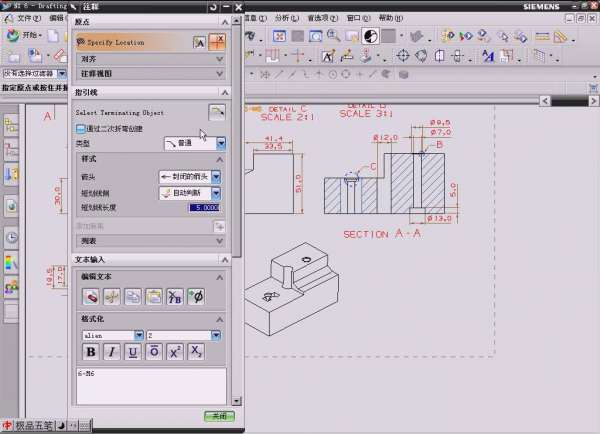Enable the 通过二次折弯创建 checkbox
Image resolution: width=600 pixels, height=434 pixels.
(81, 128)
